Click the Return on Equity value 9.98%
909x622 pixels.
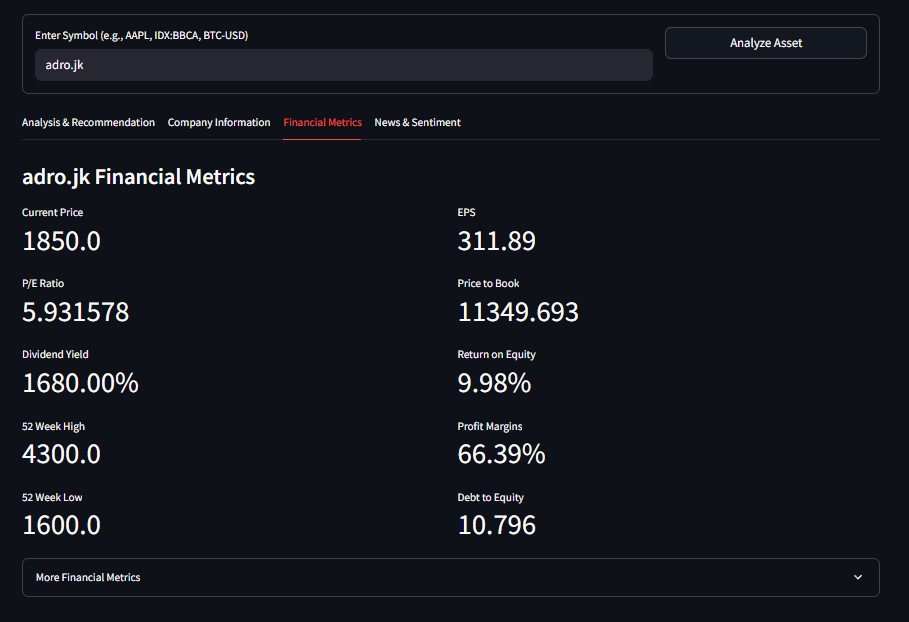tap(494, 383)
